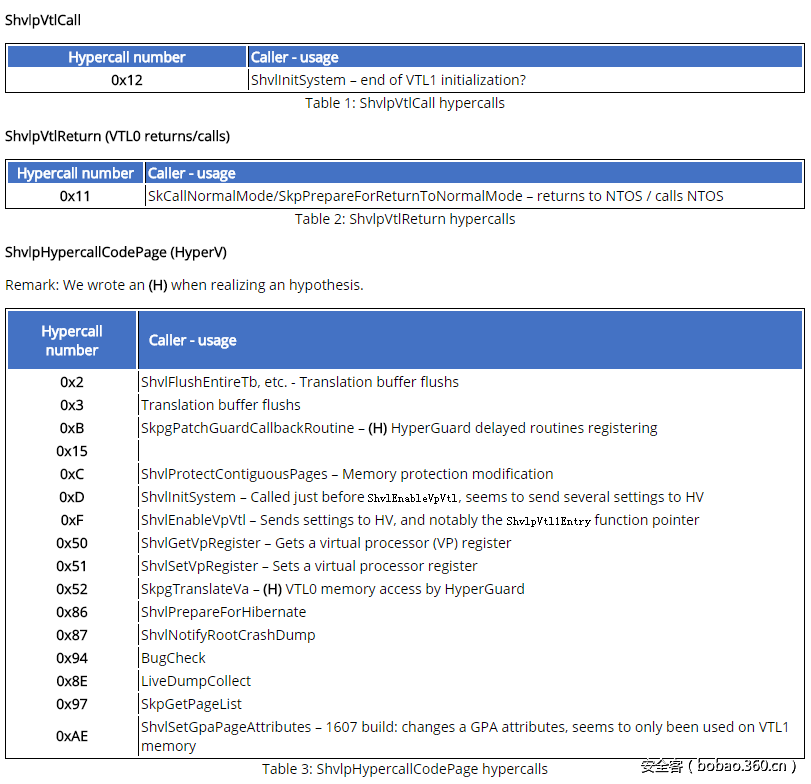
Task: Click the ShvlEnableVpVtl row description
Action: [x=420, y=520]
